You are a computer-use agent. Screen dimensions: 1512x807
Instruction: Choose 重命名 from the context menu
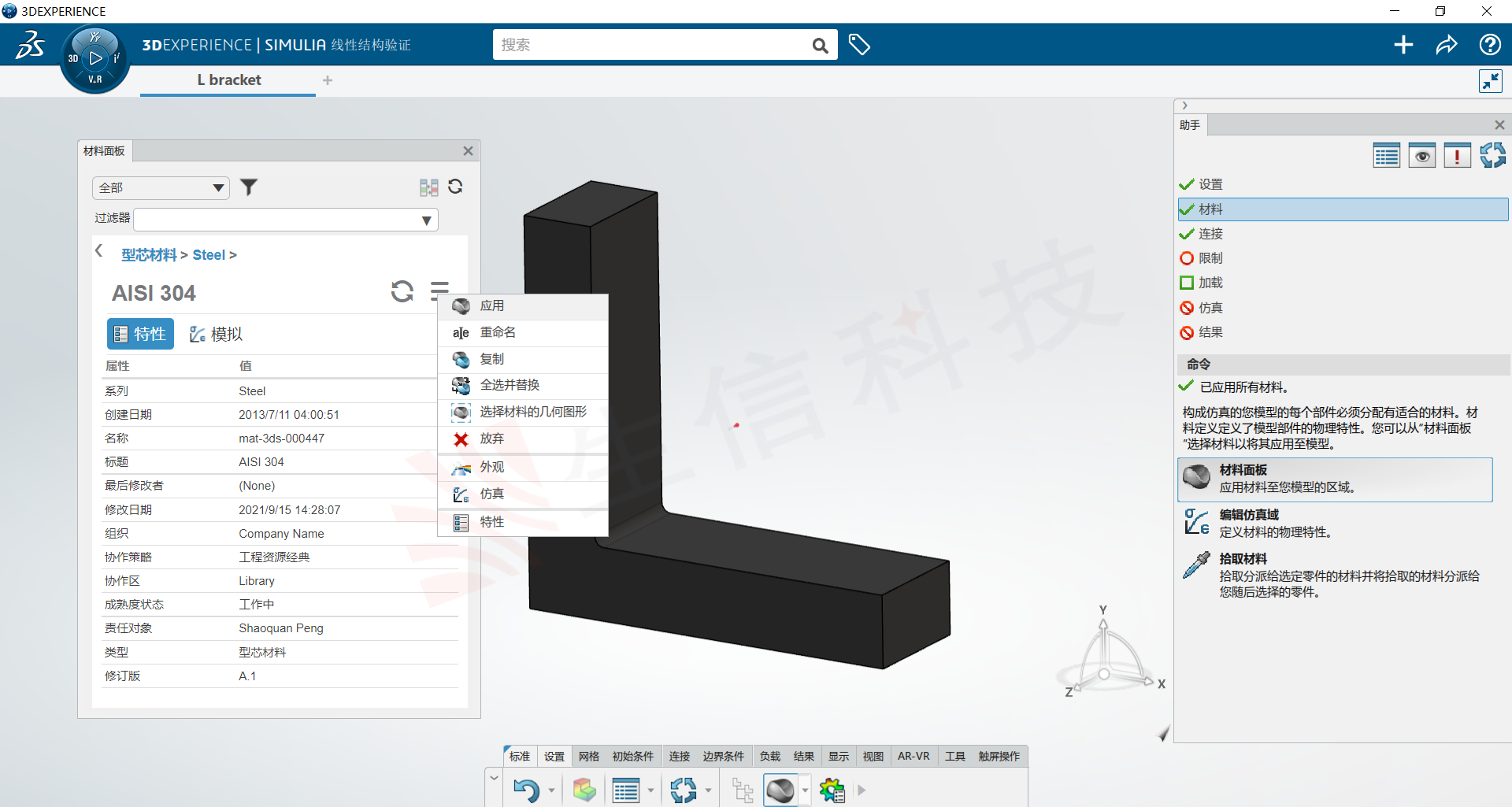(523, 332)
